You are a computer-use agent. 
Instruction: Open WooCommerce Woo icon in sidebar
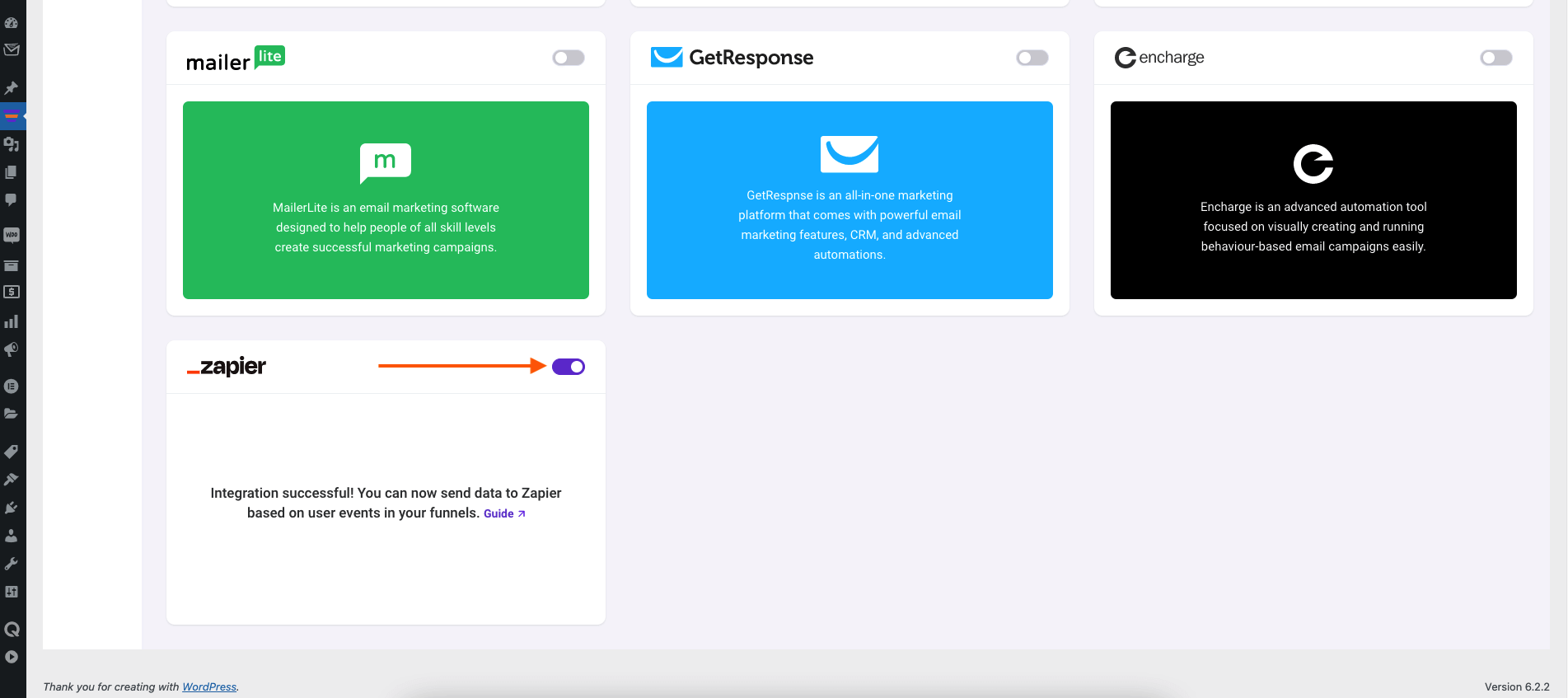click(12, 235)
